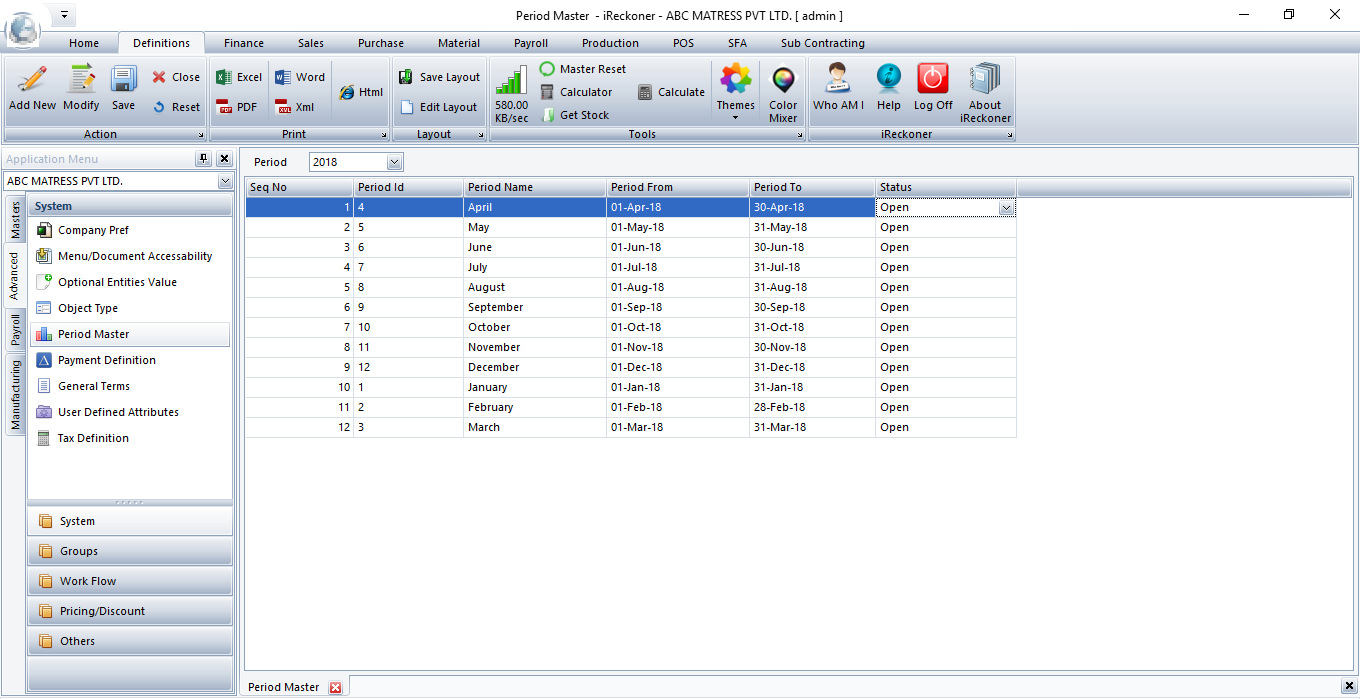Sort by Period Name column header
Screen dimensions: 1360x699
click(x=534, y=187)
